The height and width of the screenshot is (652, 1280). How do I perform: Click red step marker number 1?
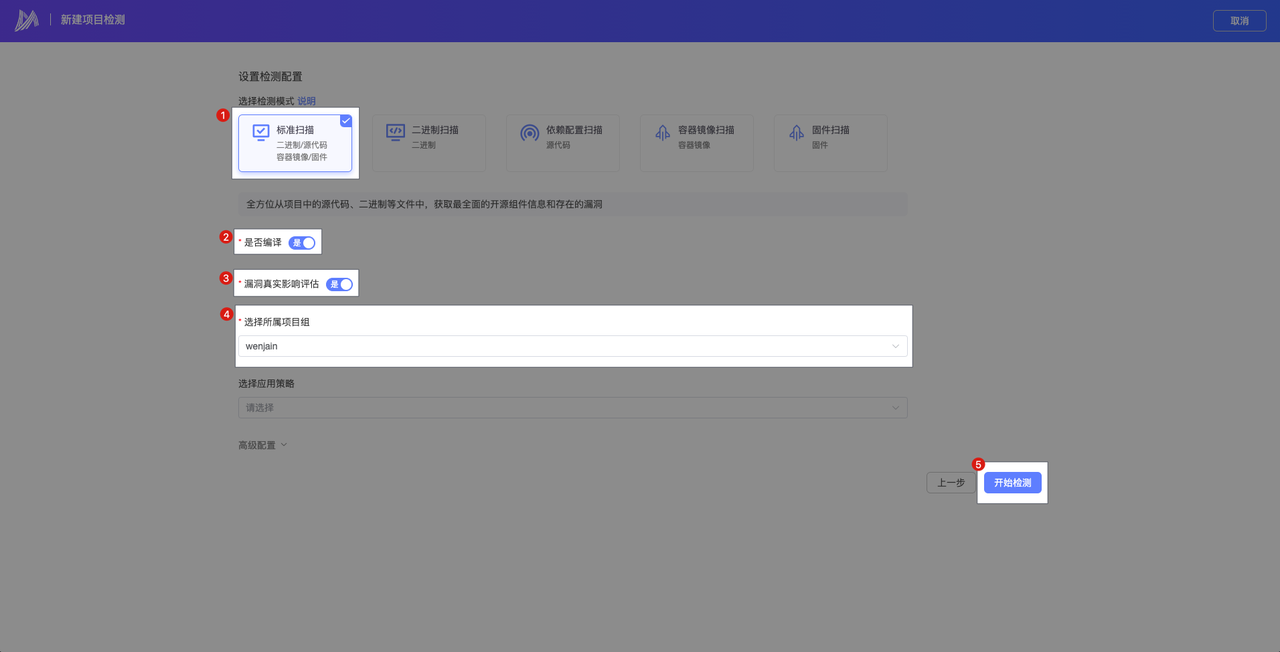[x=223, y=115]
